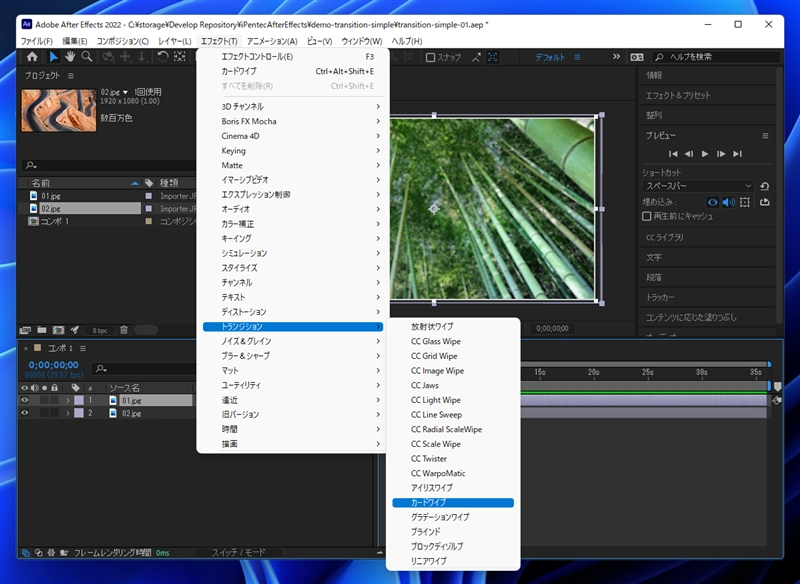Image resolution: width=800 pixels, height=584 pixels.
Task: Click the 8 bpc color depth button
Action: pos(100,331)
